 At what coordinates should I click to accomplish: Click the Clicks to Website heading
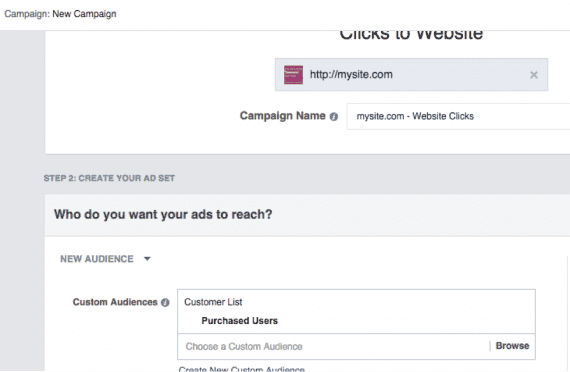coord(411,35)
